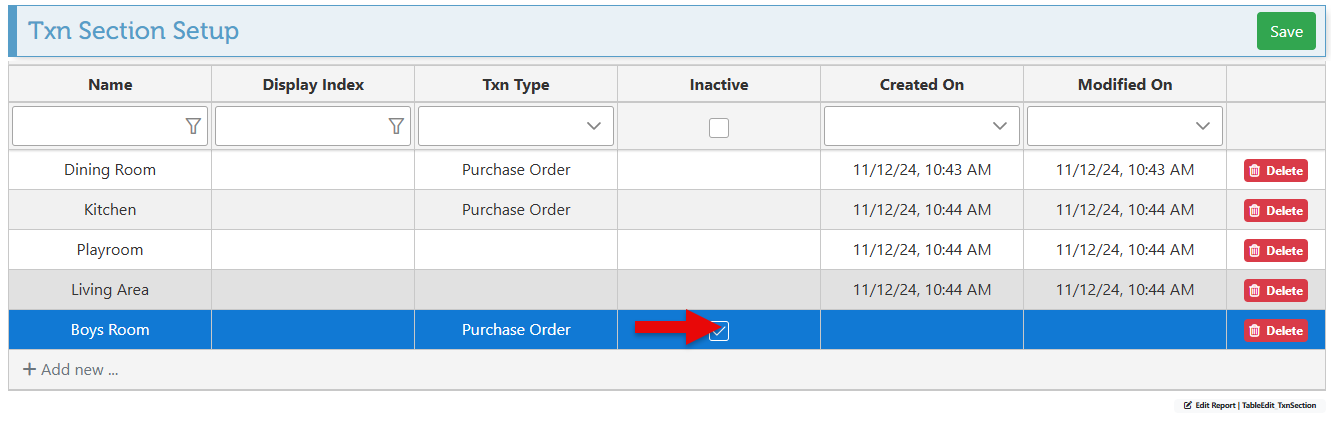This screenshot has height=429, width=1331.
Task: Delete the Boys Room row
Action: click(1275, 331)
